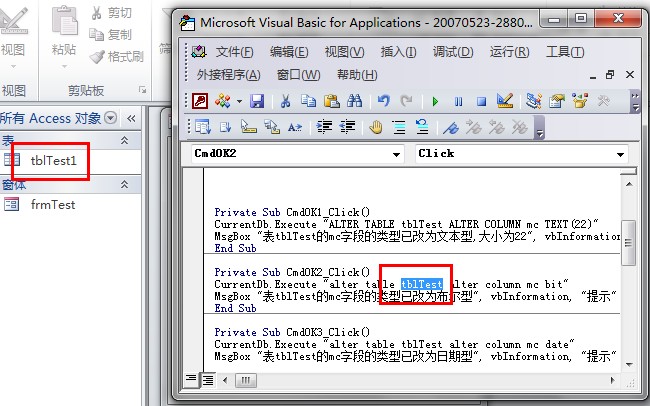Click the code window's vertical scrollbar thumb
650x406 pixels.
pos(628,243)
